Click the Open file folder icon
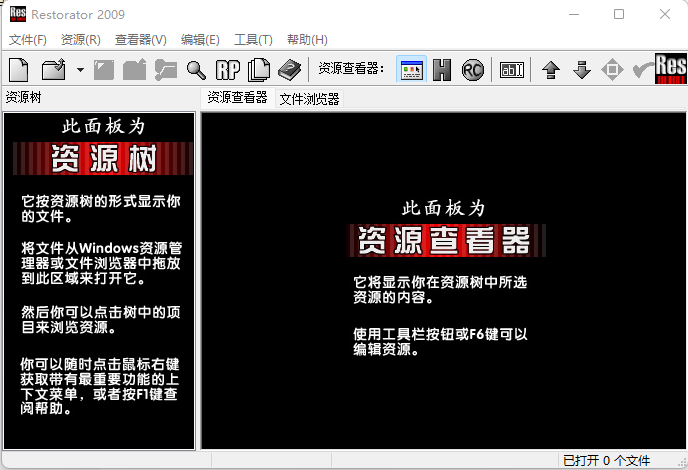 point(54,70)
